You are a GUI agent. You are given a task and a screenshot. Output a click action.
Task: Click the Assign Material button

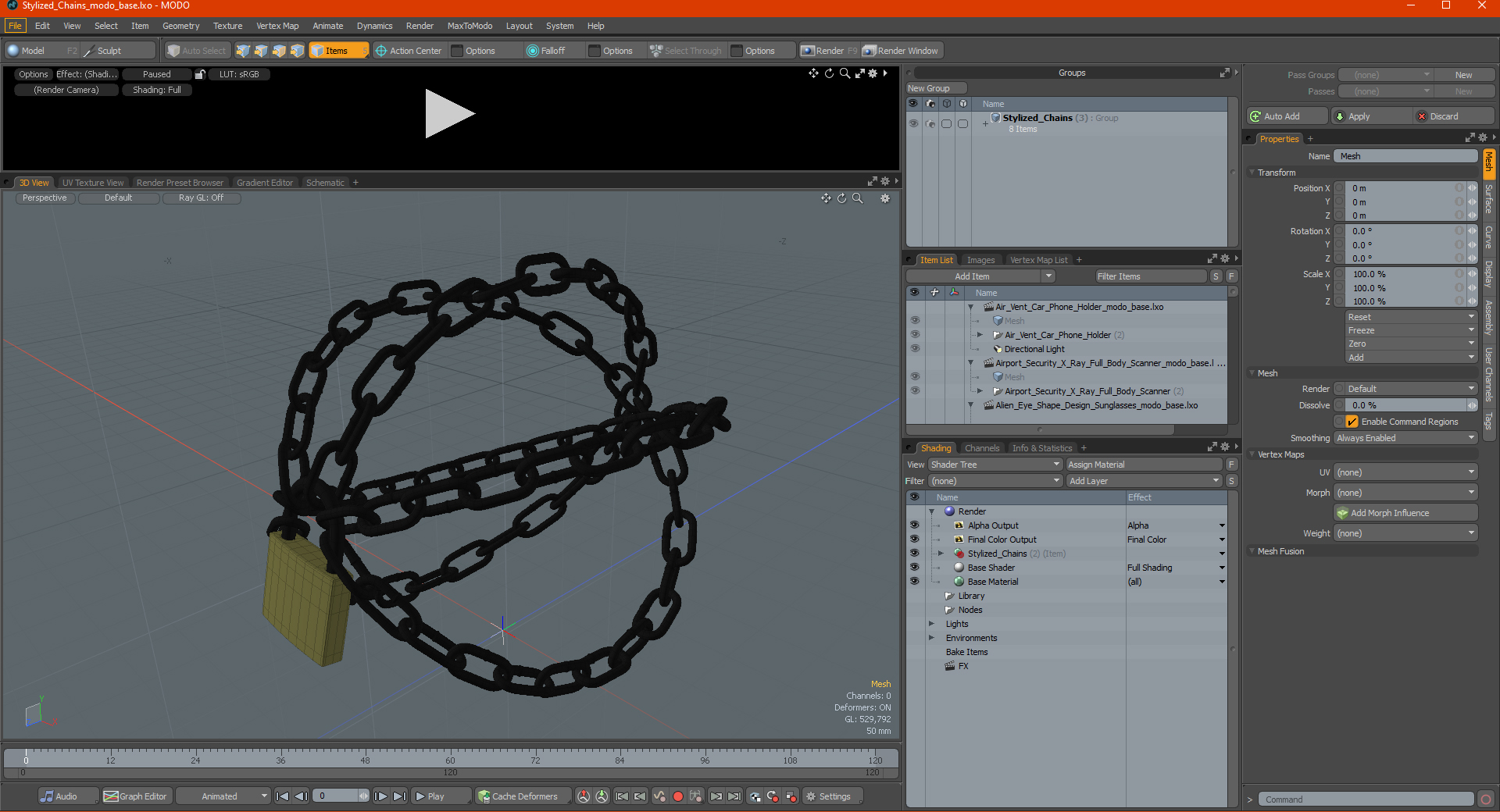pyautogui.click(x=1144, y=465)
